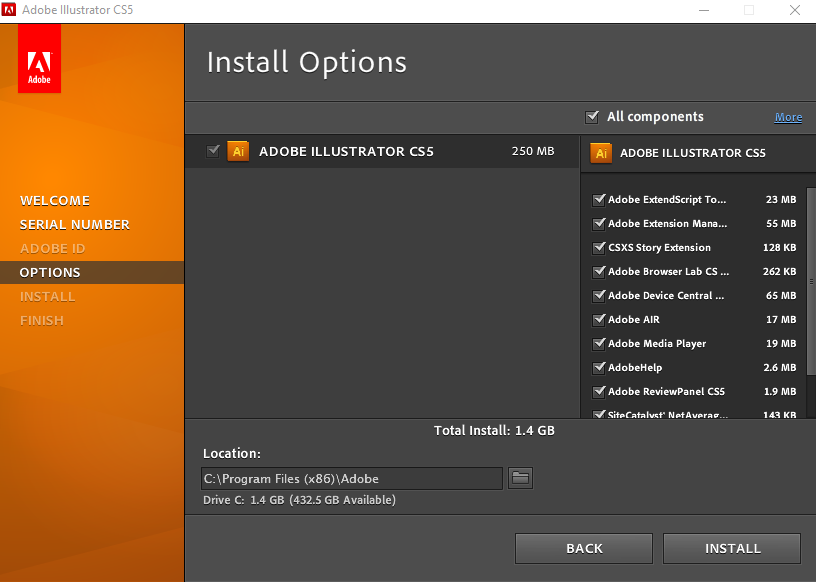Viewport: 816px width, 582px height.
Task: Click the components list scrollbar
Action: coord(811,281)
